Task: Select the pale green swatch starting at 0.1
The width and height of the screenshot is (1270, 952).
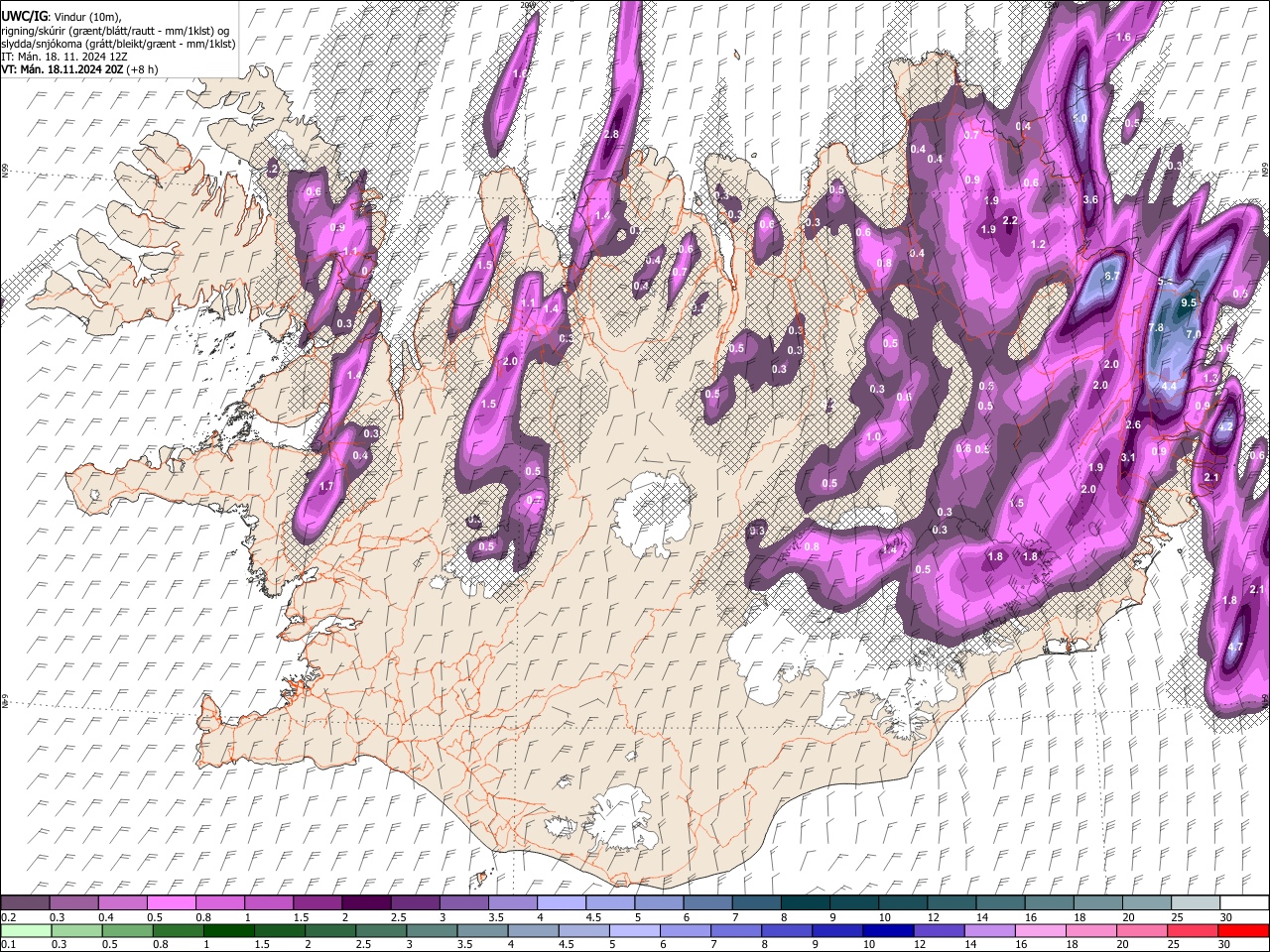Action: (x=25, y=931)
